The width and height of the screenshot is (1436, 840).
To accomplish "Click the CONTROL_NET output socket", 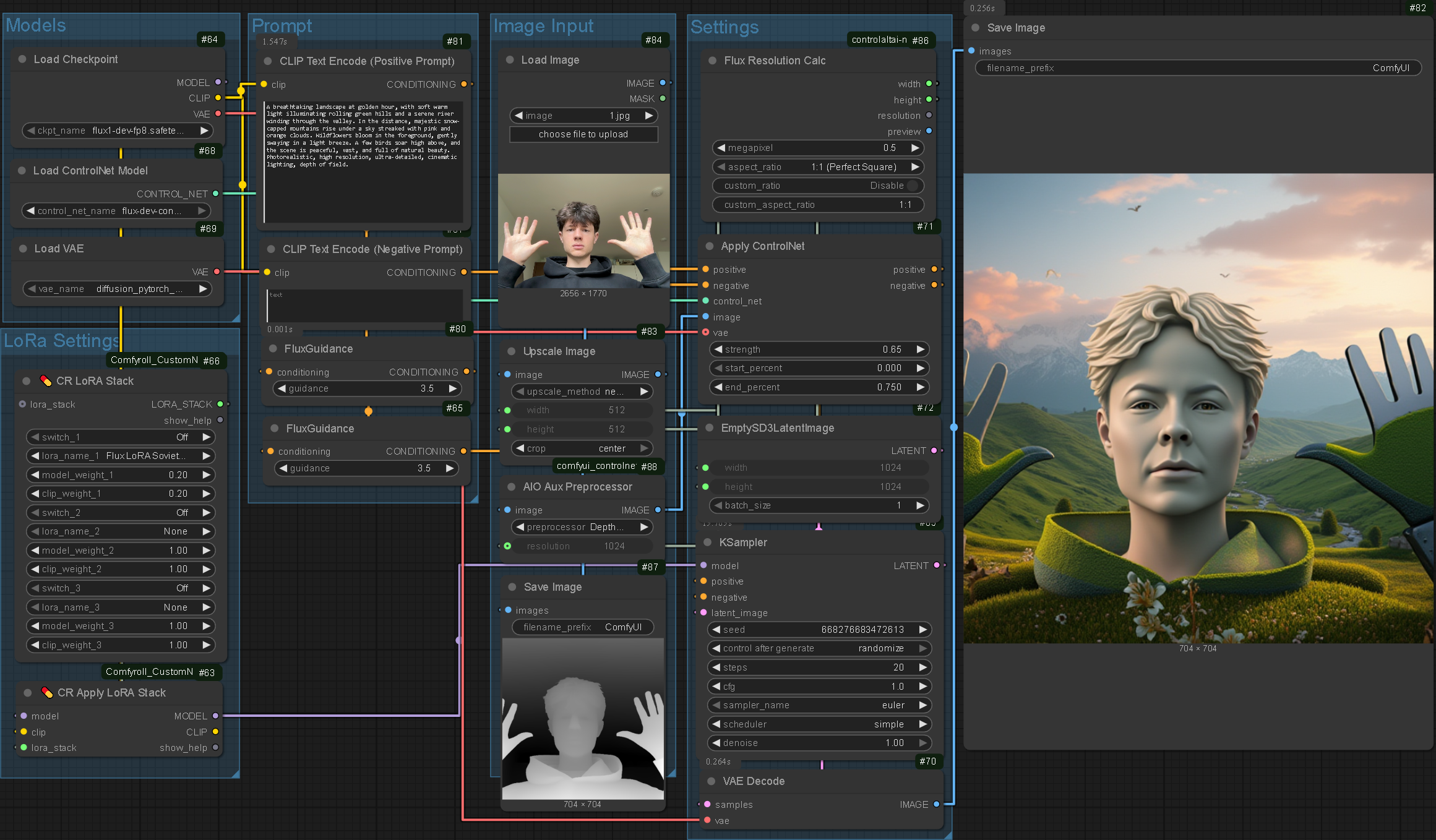I will [216, 194].
